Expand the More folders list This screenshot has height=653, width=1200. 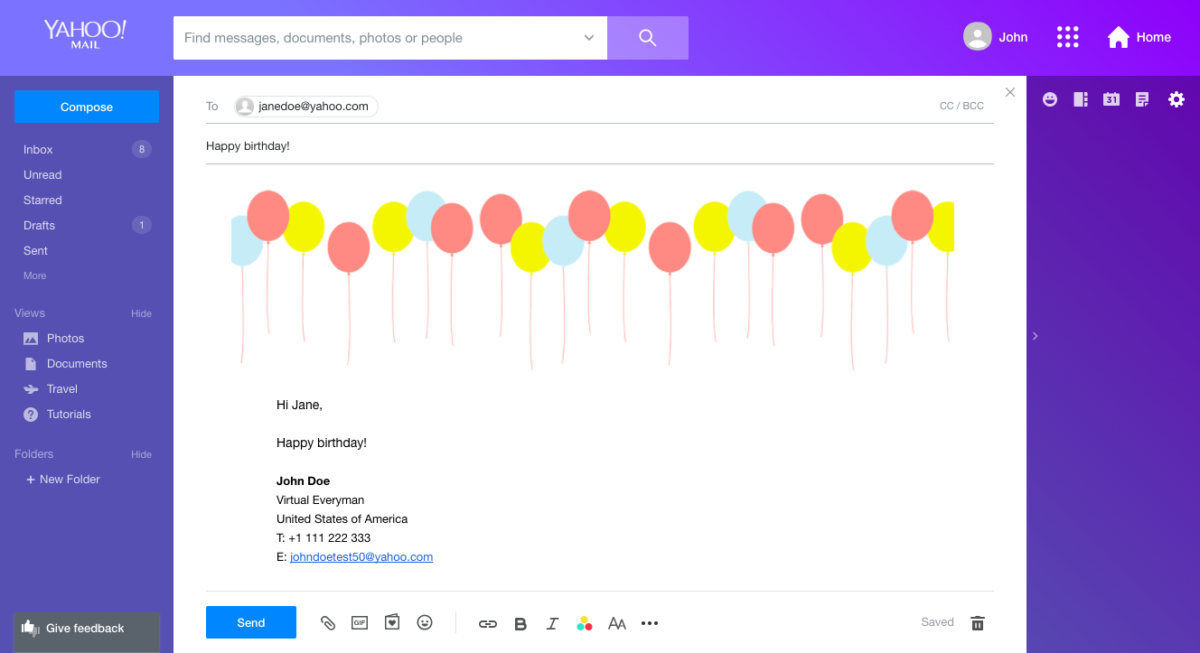[x=34, y=275]
